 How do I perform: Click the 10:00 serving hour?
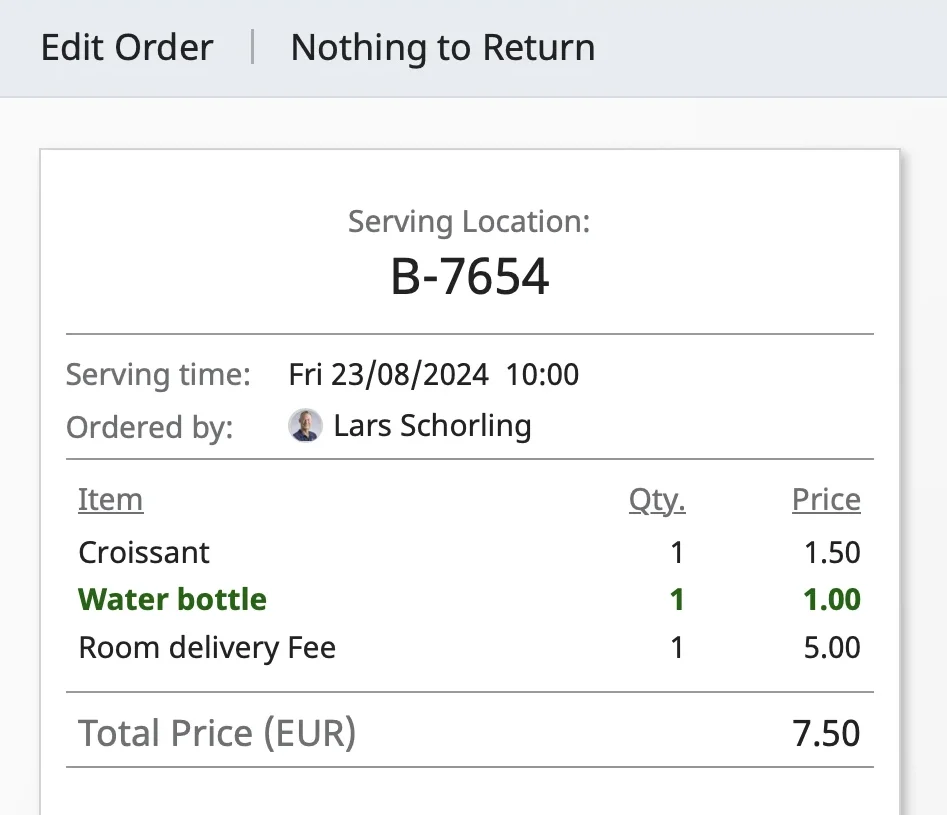542,374
